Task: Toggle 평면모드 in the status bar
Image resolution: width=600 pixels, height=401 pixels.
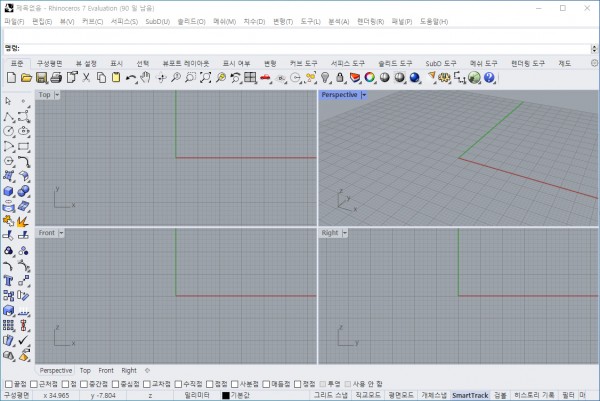Action: (401, 395)
